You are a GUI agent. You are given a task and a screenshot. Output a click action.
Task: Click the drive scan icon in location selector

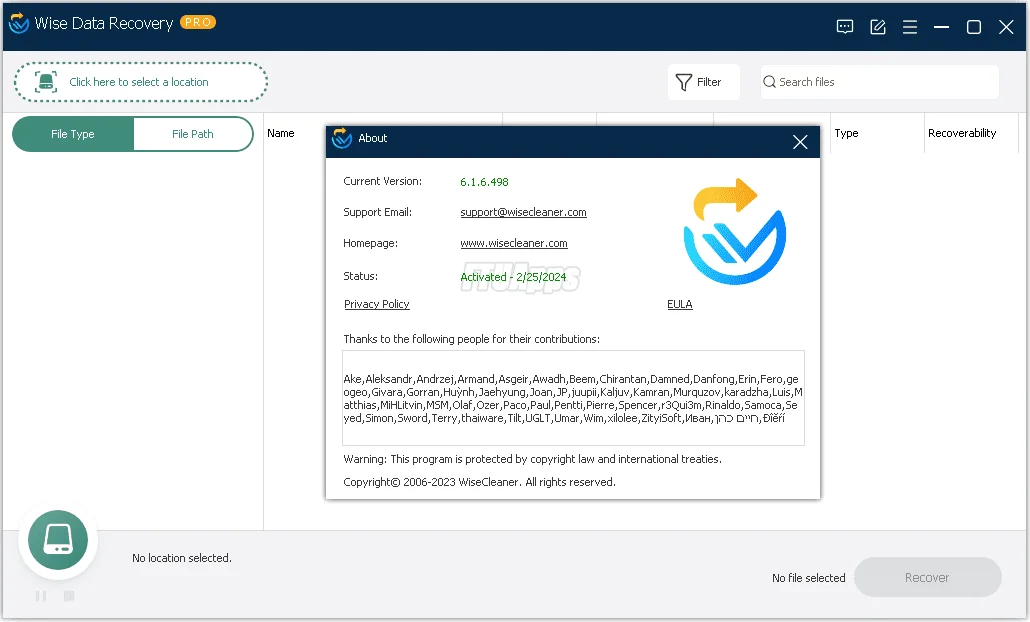[45, 82]
